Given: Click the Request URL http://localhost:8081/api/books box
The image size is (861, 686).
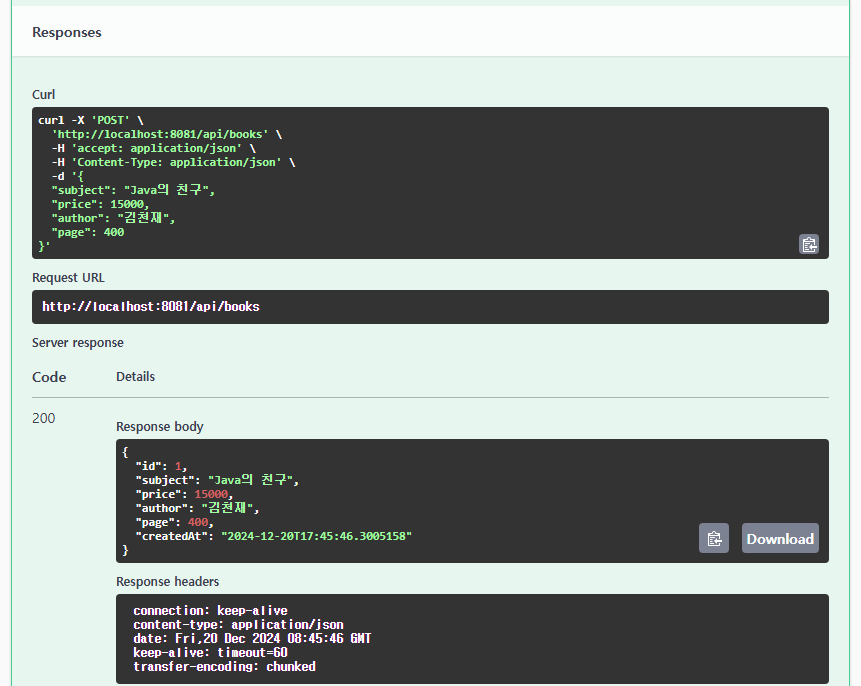Looking at the screenshot, I should click(430, 306).
